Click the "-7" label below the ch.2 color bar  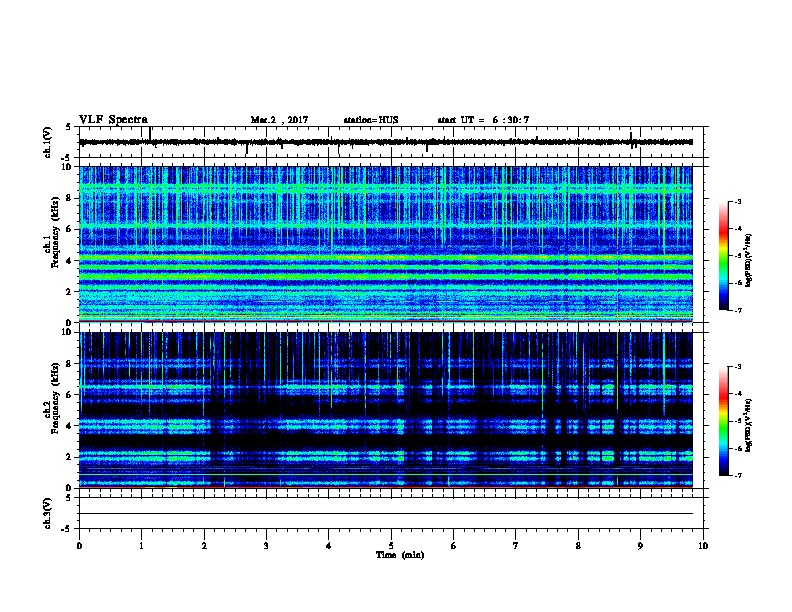coord(737,476)
